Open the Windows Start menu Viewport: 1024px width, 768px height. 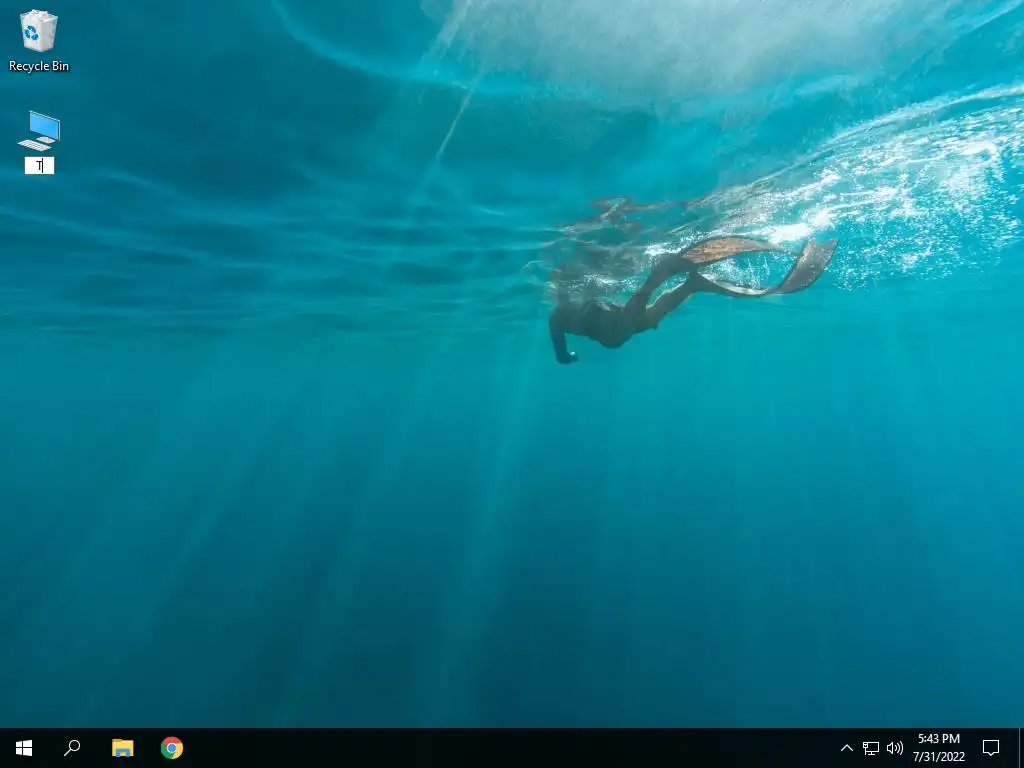[x=24, y=748]
